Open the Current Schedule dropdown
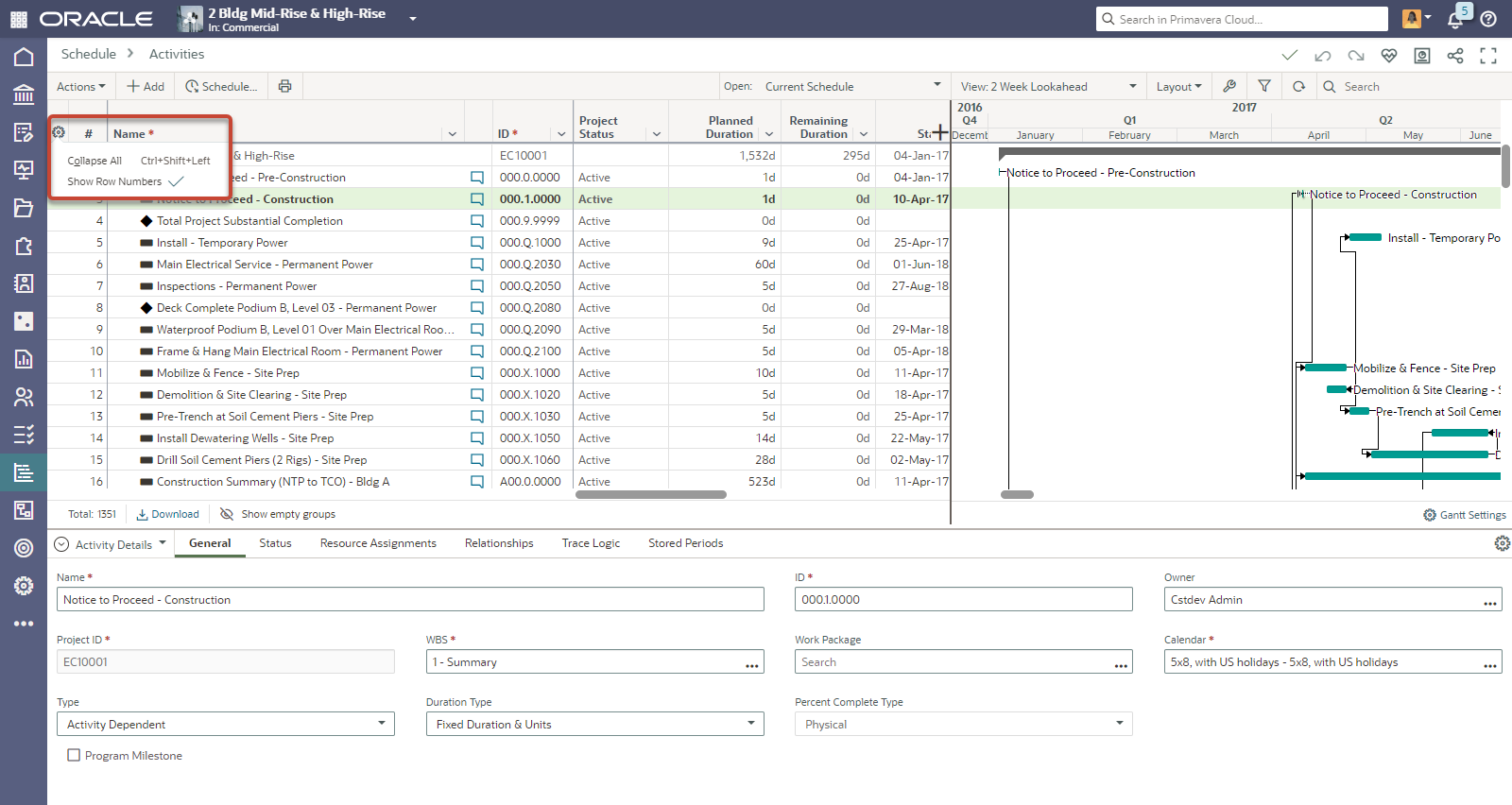This screenshot has height=805, width=1512. pyautogui.click(x=852, y=86)
